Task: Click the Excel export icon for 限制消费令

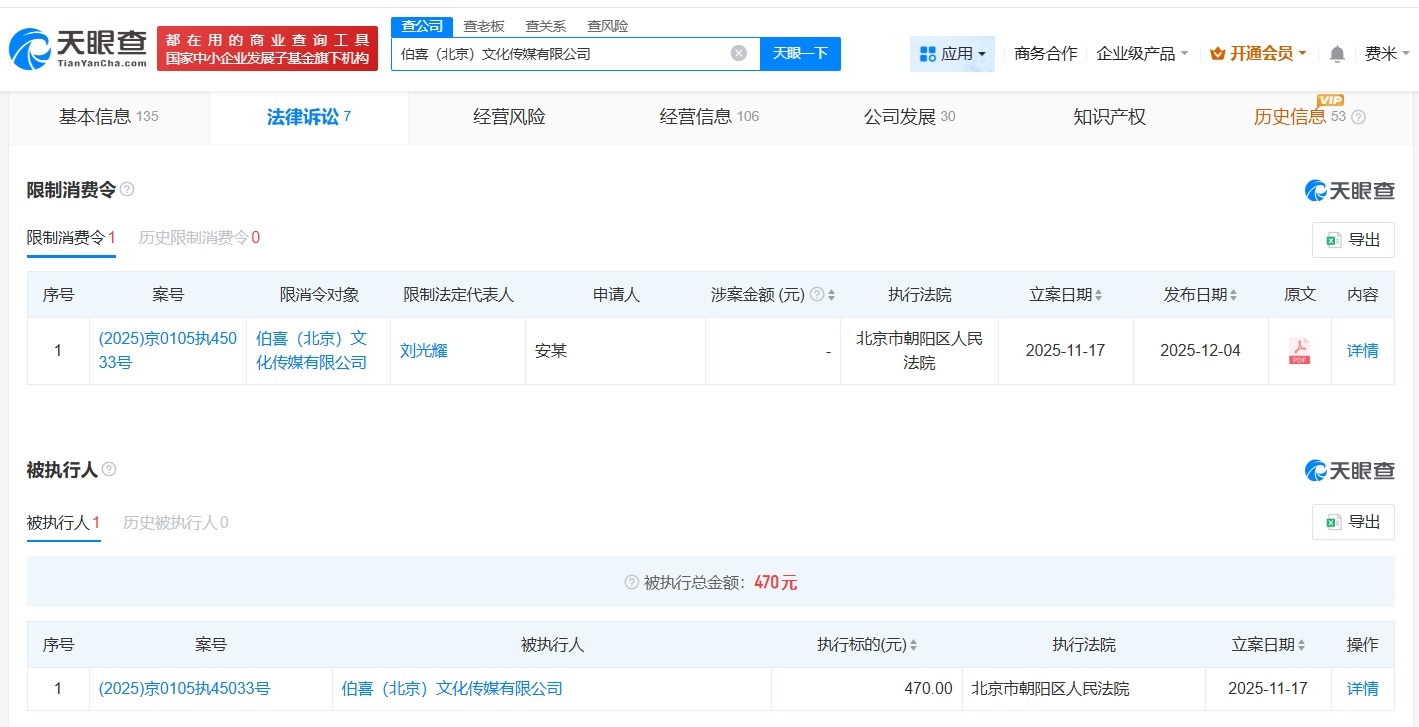Action: coord(1332,240)
